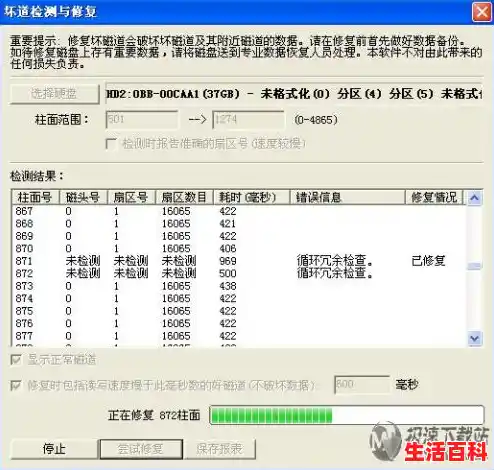Select the row for cylinder 870

click(239, 248)
